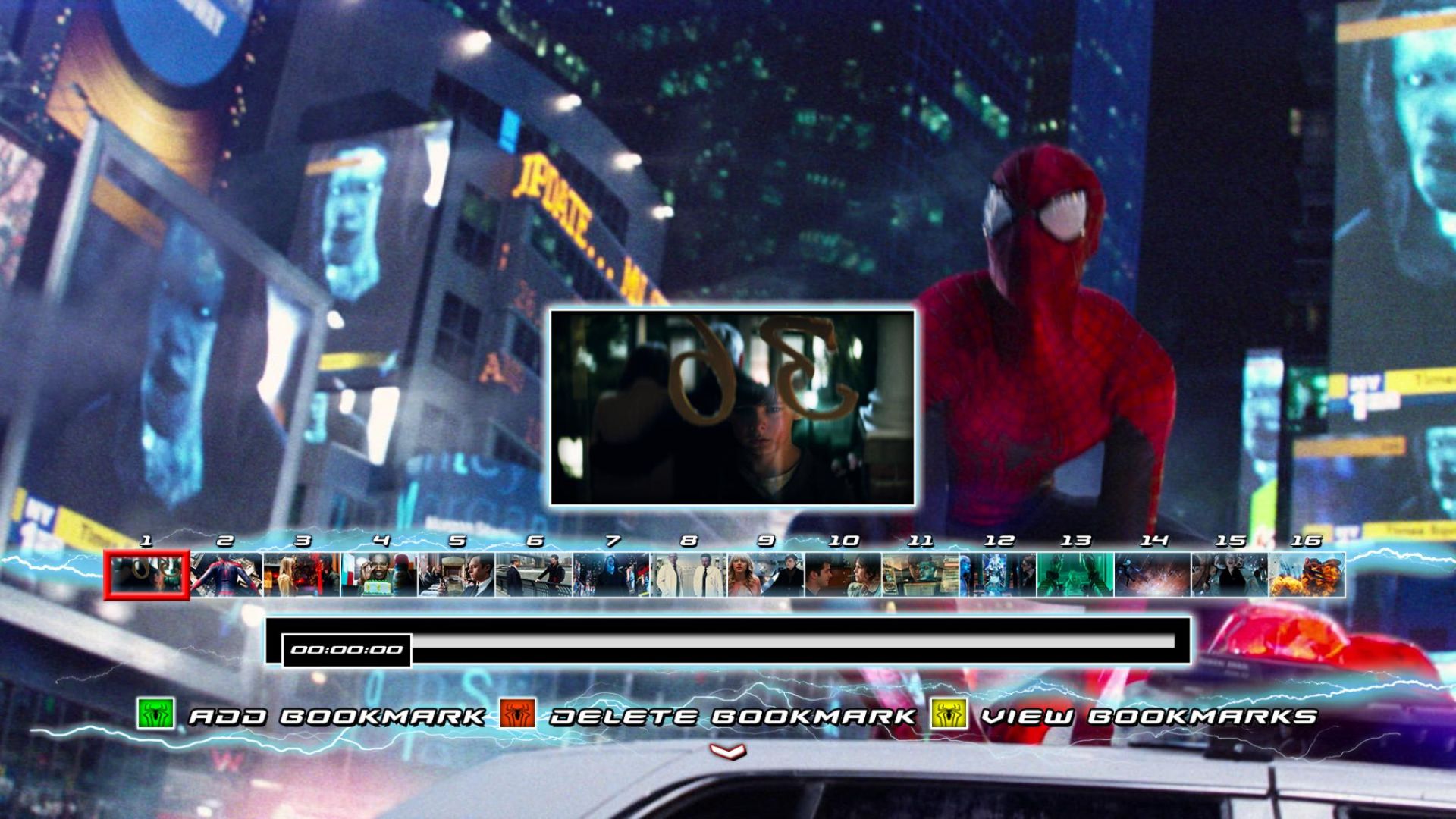
Task: Open chapter 7 thumbnail
Action: coord(611,575)
